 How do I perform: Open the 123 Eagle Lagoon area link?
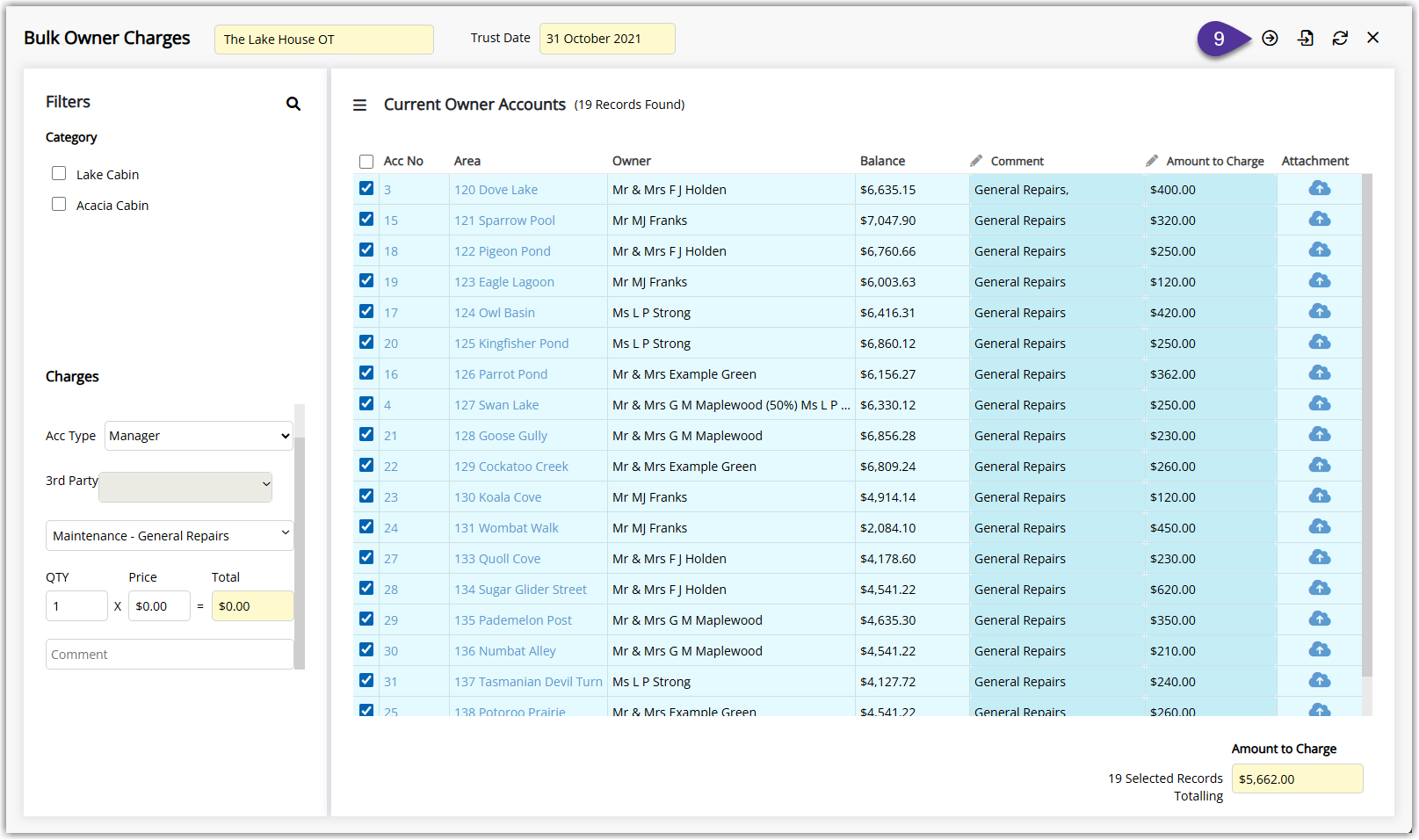point(504,282)
